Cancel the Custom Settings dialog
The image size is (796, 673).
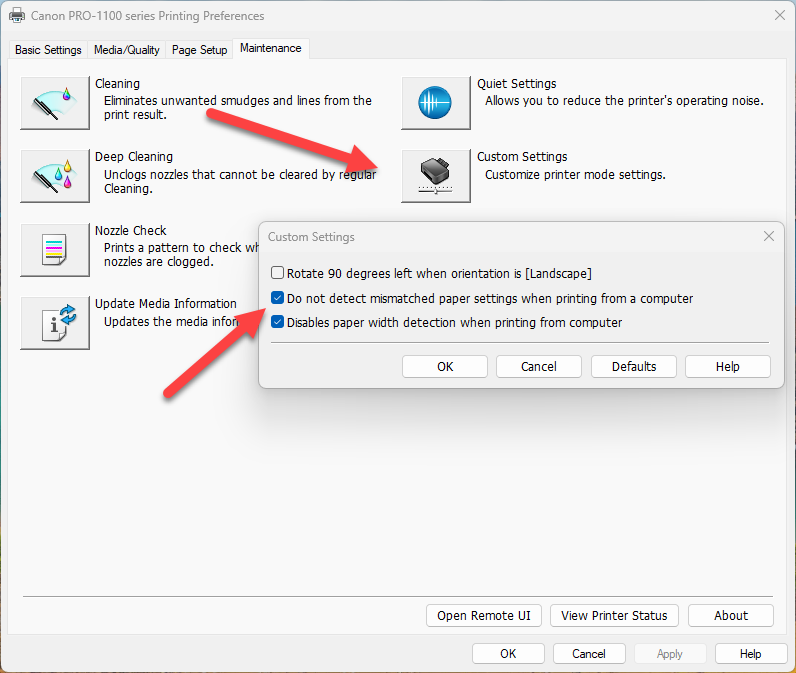pyautogui.click(x=539, y=367)
